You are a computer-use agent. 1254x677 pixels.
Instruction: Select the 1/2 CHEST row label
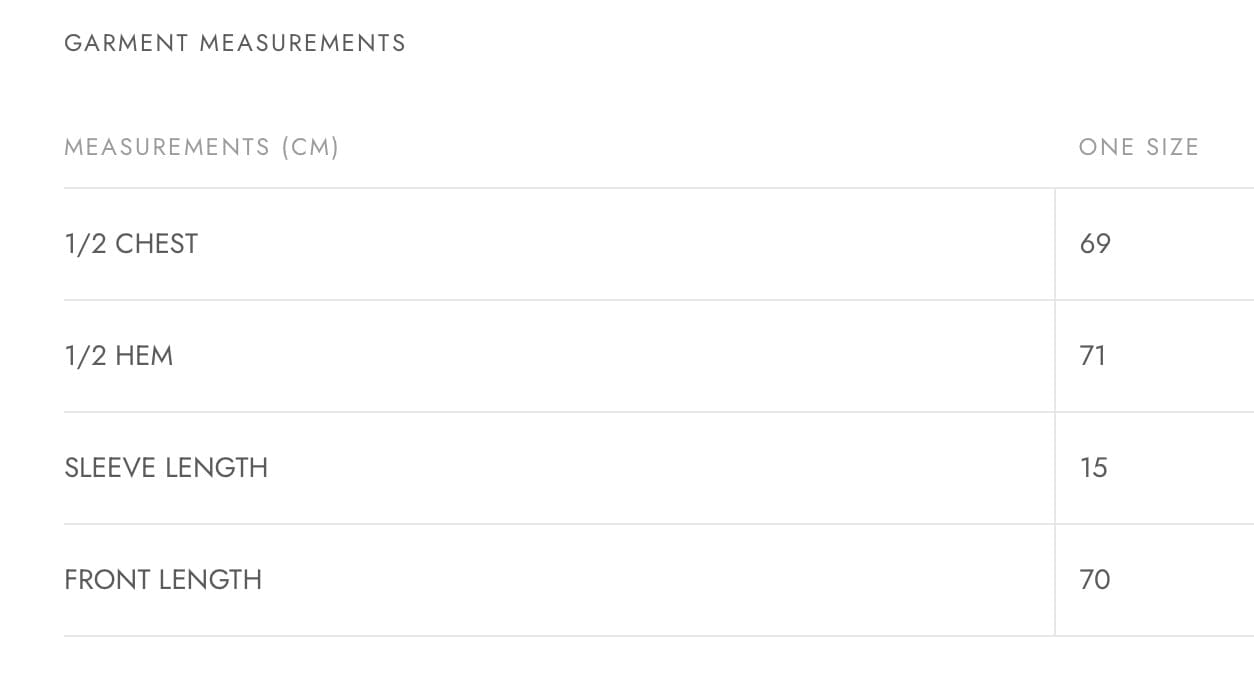pos(131,244)
